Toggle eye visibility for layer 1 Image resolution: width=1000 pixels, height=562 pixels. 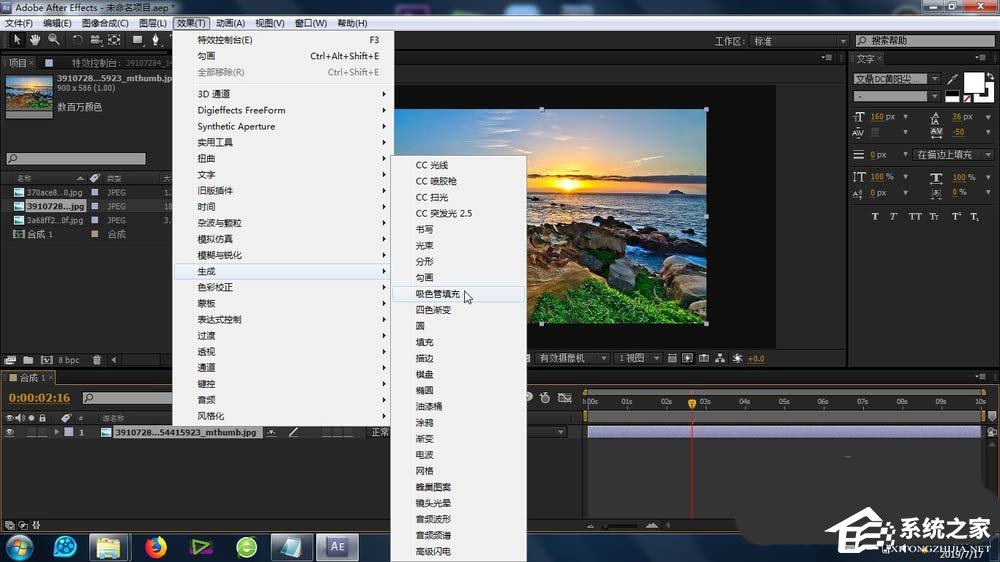pos(10,433)
